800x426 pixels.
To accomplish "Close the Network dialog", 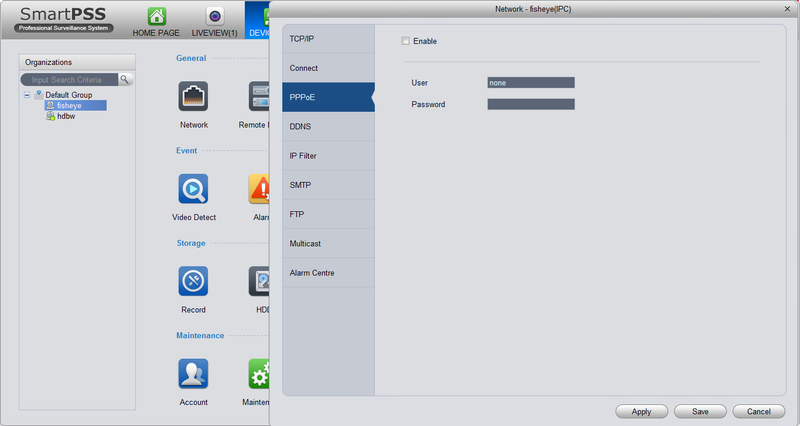I will click(787, 9).
